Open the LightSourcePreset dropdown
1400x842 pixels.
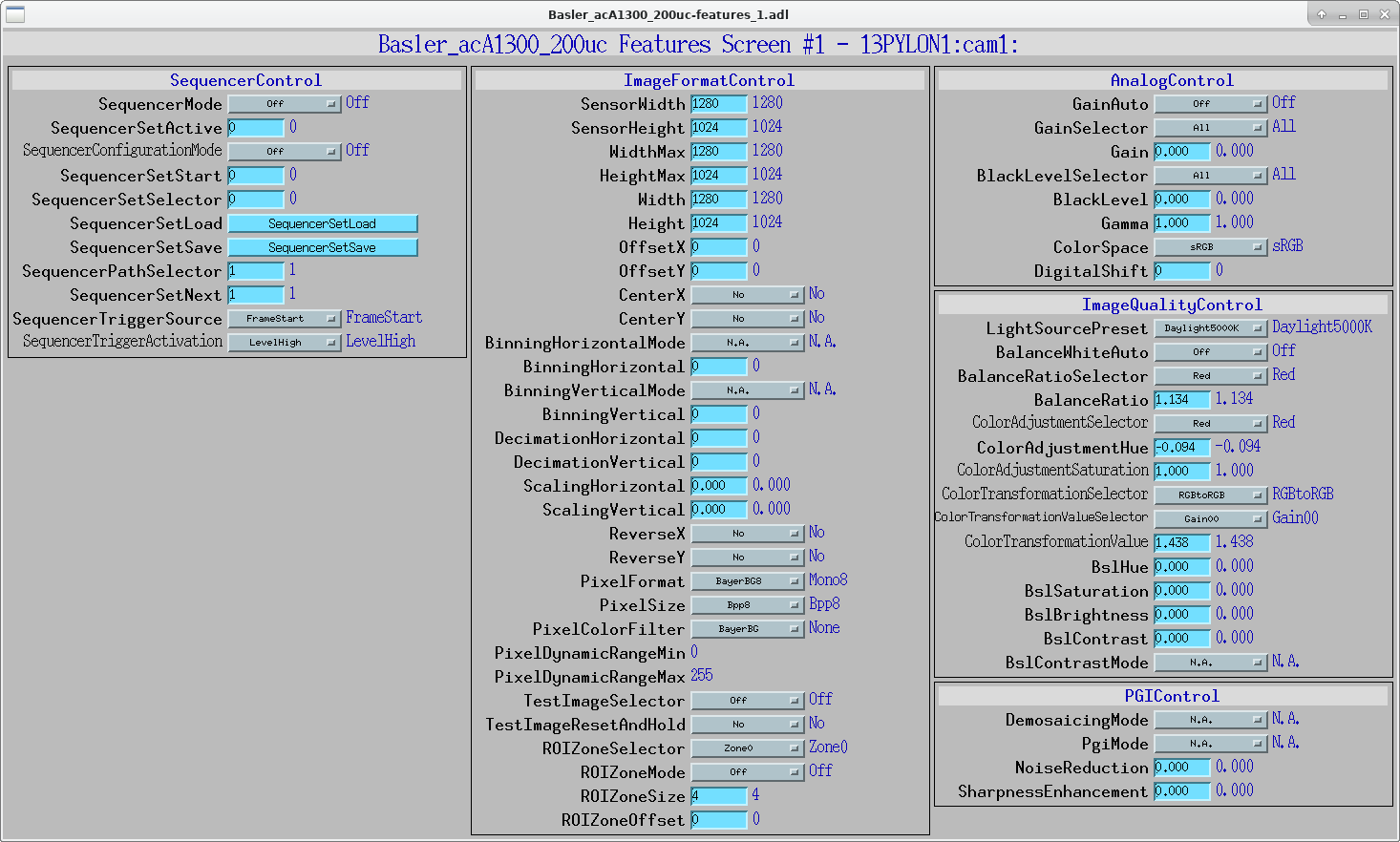[x=1211, y=327]
